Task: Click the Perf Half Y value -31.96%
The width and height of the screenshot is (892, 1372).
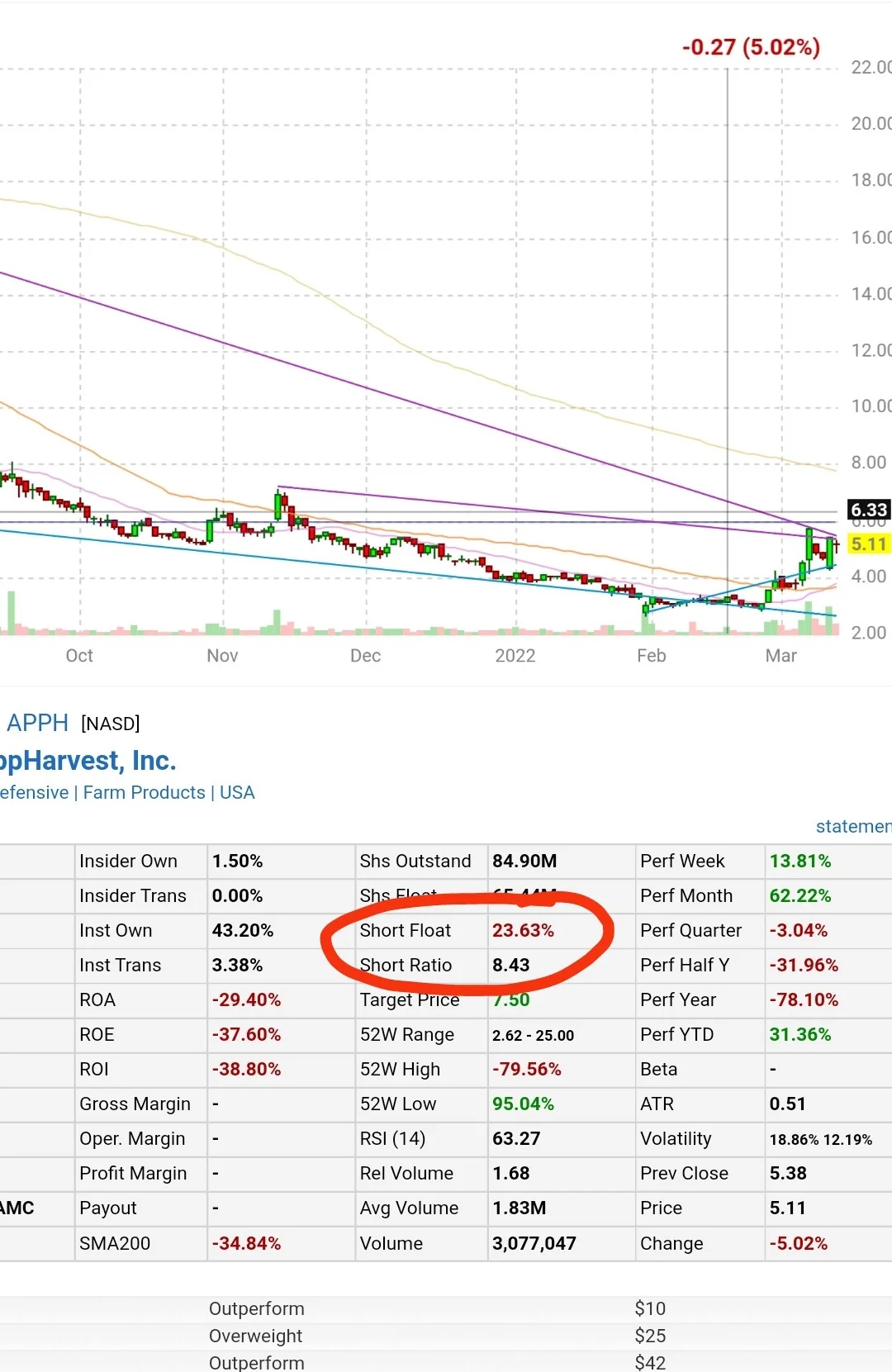Action: pos(804,965)
